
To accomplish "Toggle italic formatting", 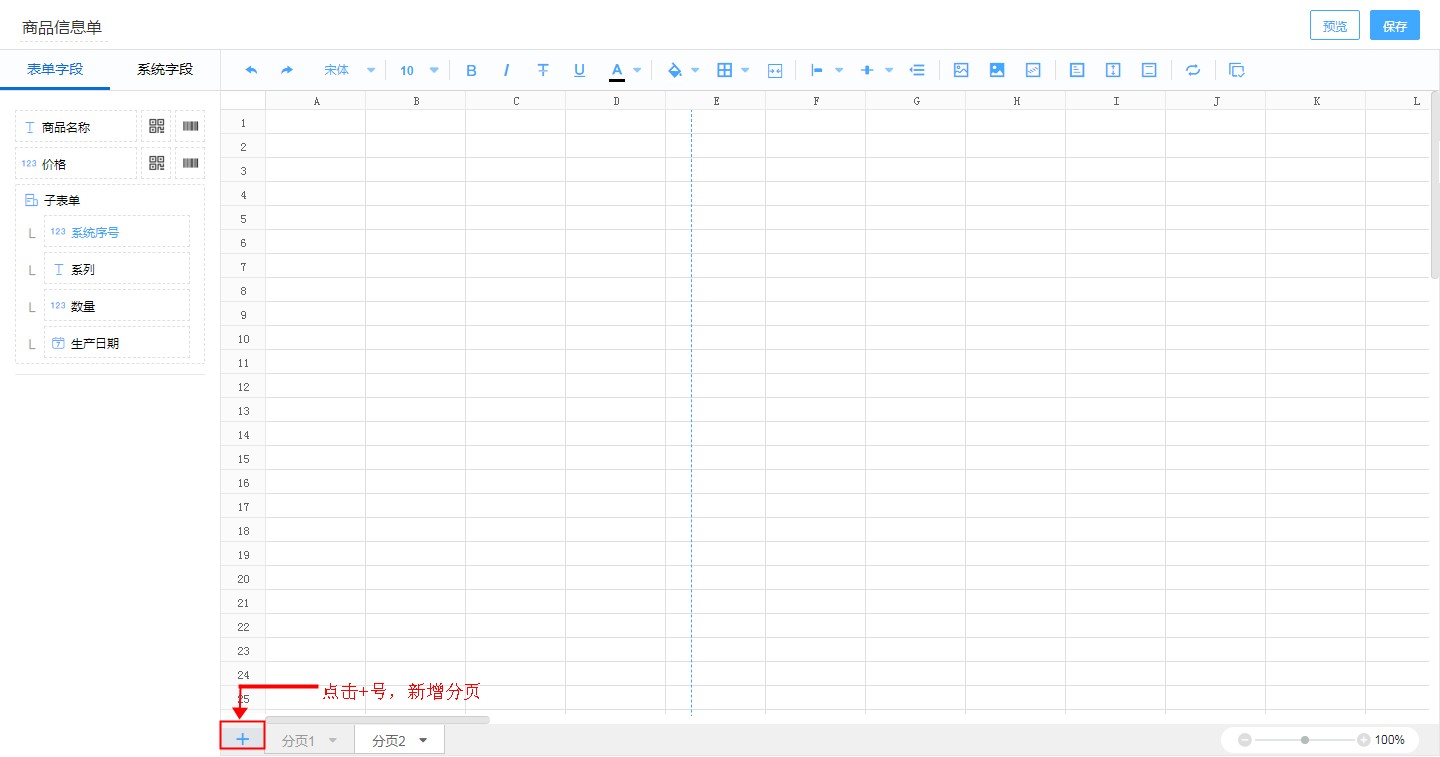I will click(507, 70).
